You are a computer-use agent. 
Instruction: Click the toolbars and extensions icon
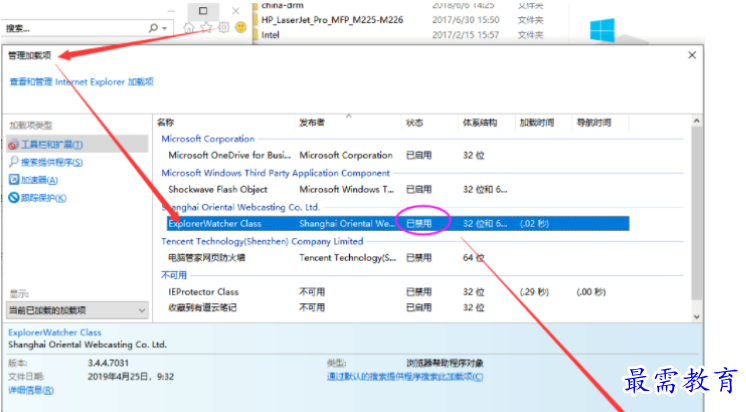13,145
